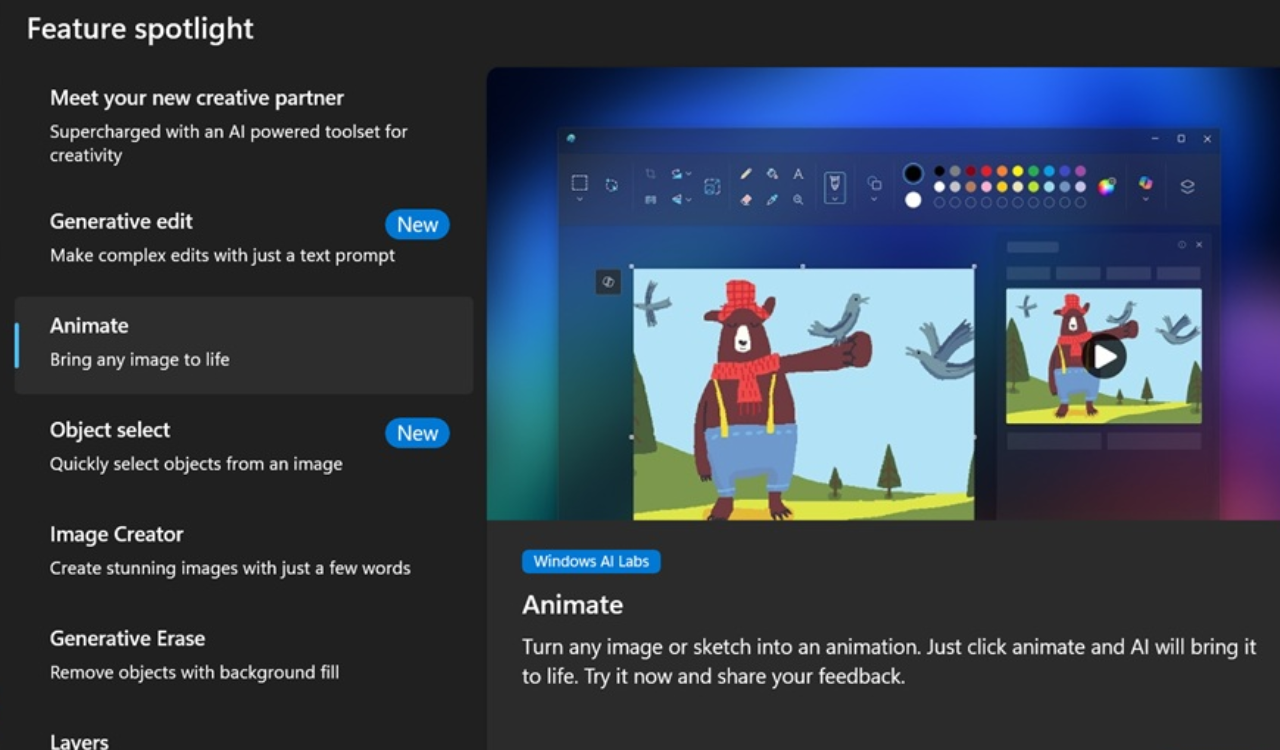The image size is (1280, 750).
Task: Select the Generative Erase feature item
Action: coord(127,639)
